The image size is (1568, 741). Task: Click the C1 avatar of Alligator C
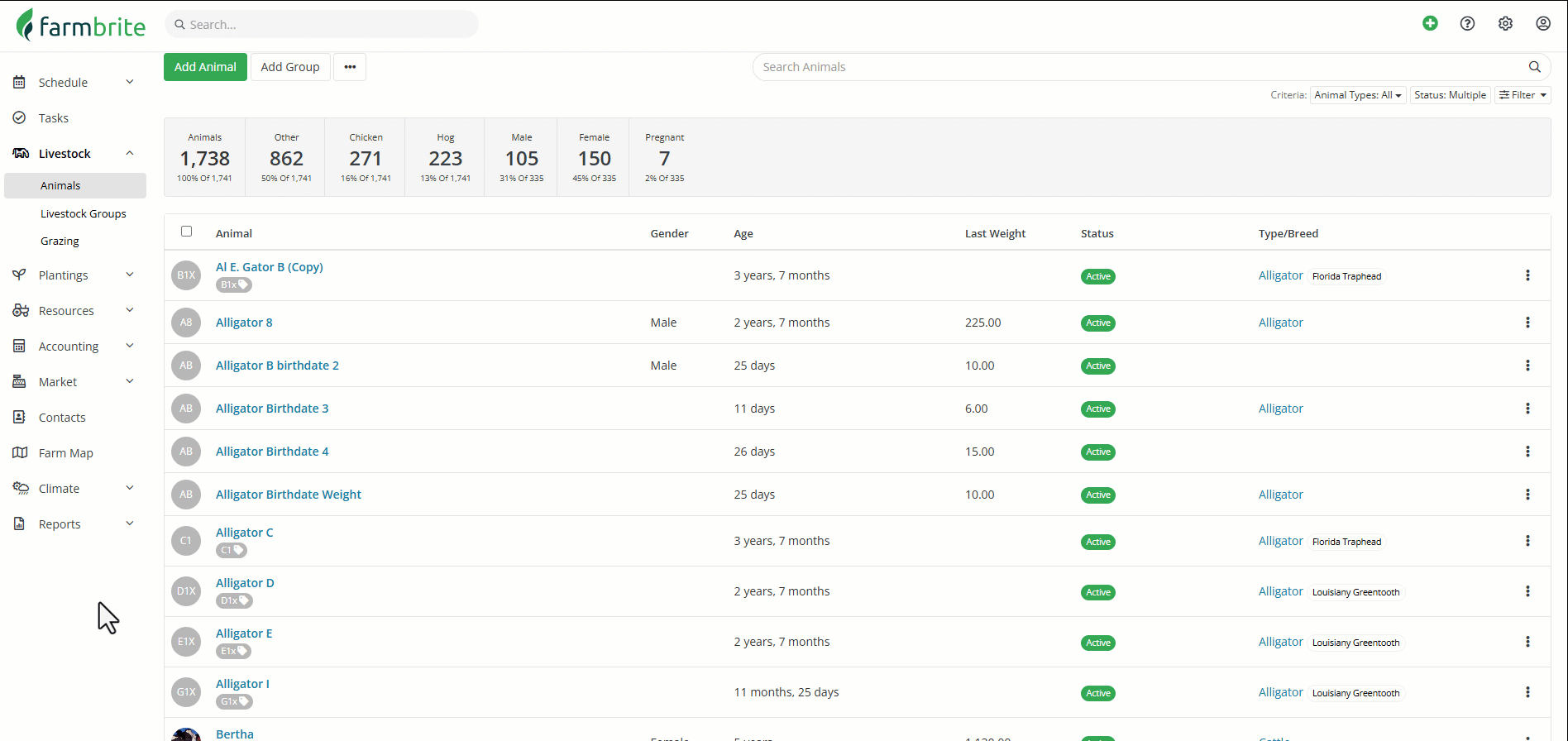click(186, 541)
